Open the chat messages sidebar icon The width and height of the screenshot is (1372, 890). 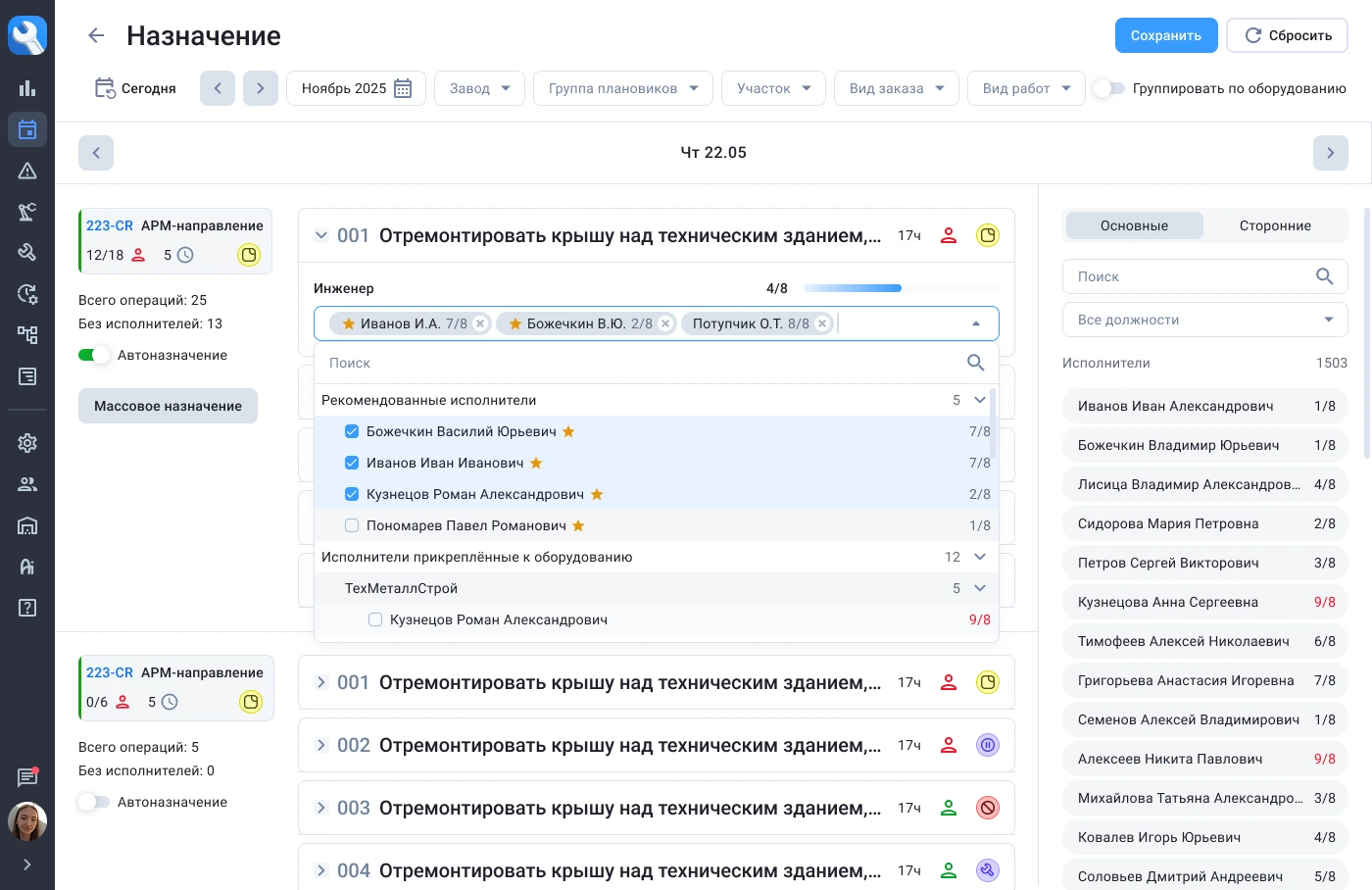coord(27,778)
